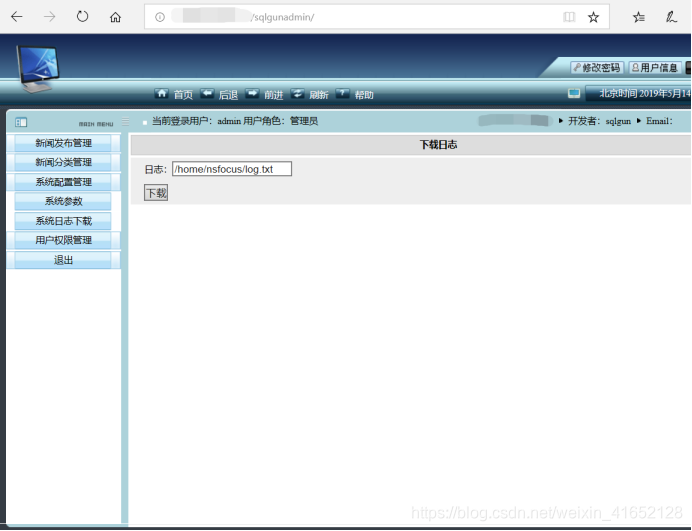Click the add notes pen icon
This screenshot has height=531, width=692.
click(671, 17)
